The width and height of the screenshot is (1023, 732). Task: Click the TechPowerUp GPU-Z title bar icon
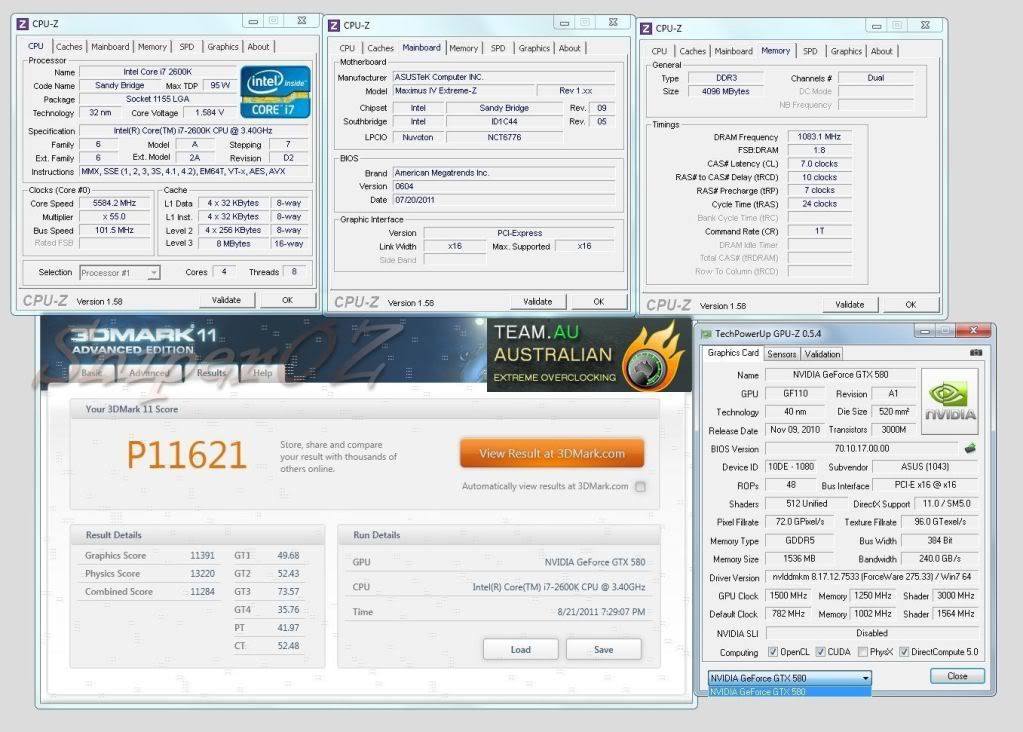point(706,333)
